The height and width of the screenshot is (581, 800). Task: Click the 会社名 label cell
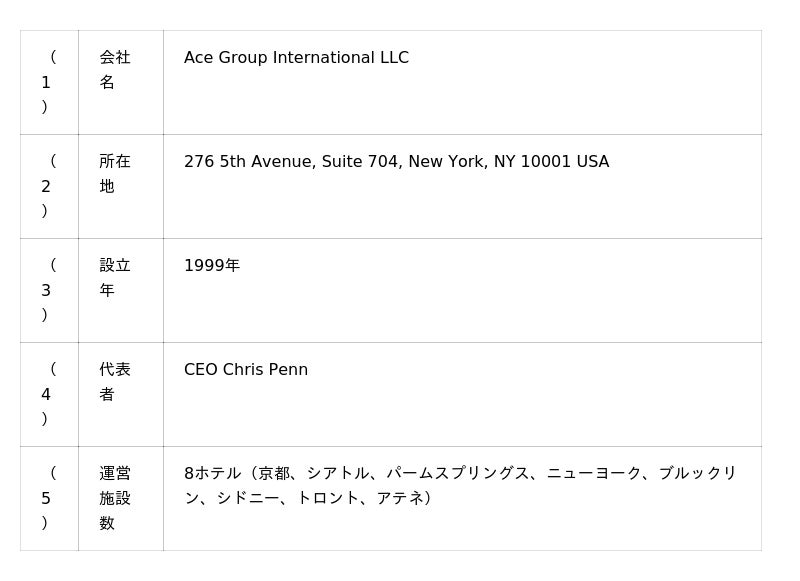tap(115, 70)
